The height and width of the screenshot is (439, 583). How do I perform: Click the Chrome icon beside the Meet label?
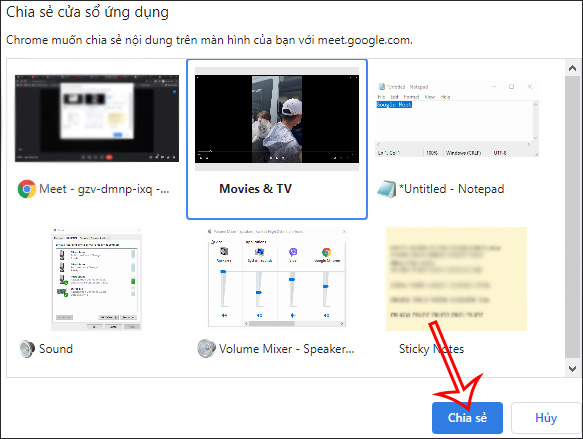[27, 189]
